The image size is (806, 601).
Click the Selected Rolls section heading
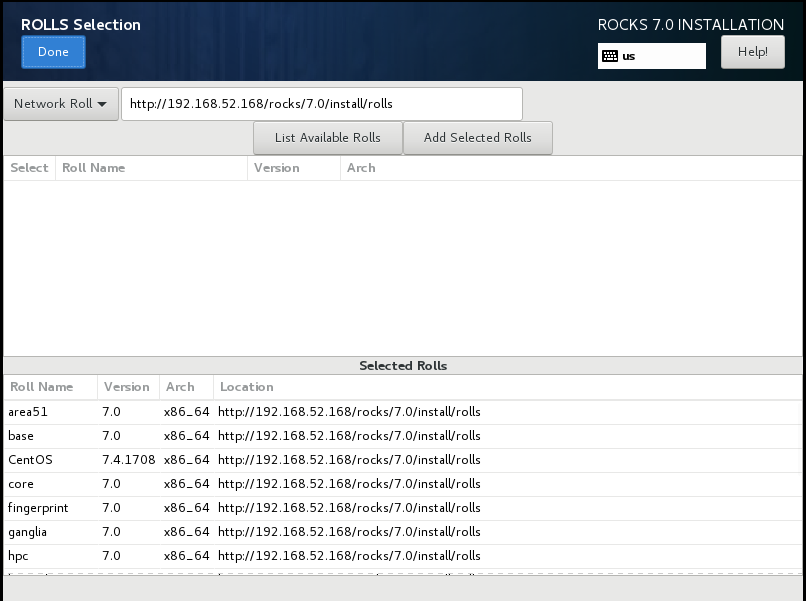[x=403, y=366]
